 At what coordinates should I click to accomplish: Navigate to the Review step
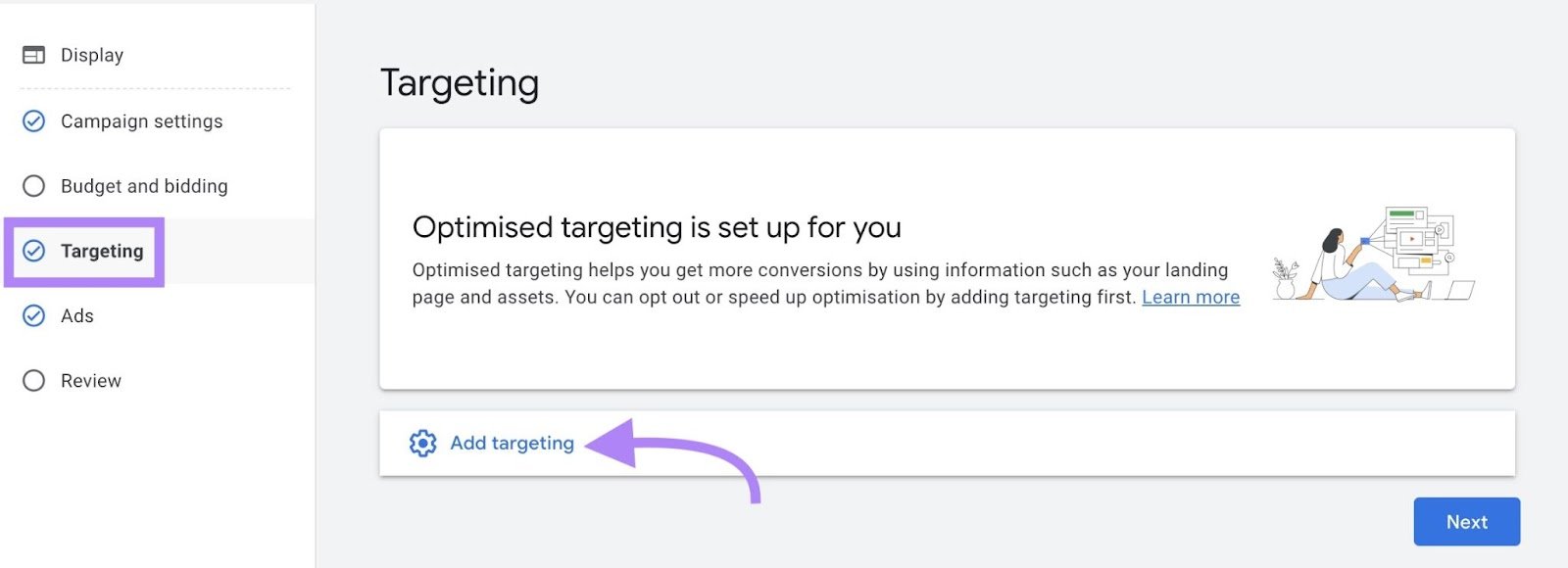pyautogui.click(x=91, y=380)
